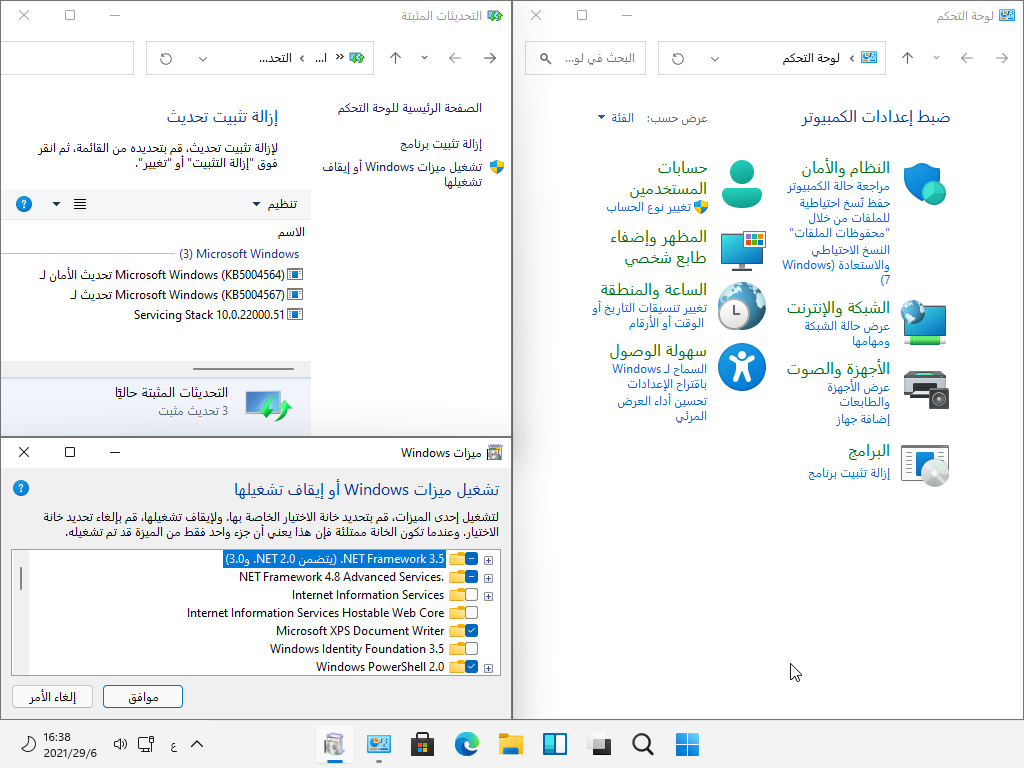Uncheck Microsoft XPS Document Writer
This screenshot has height=768, width=1024.
(472, 631)
